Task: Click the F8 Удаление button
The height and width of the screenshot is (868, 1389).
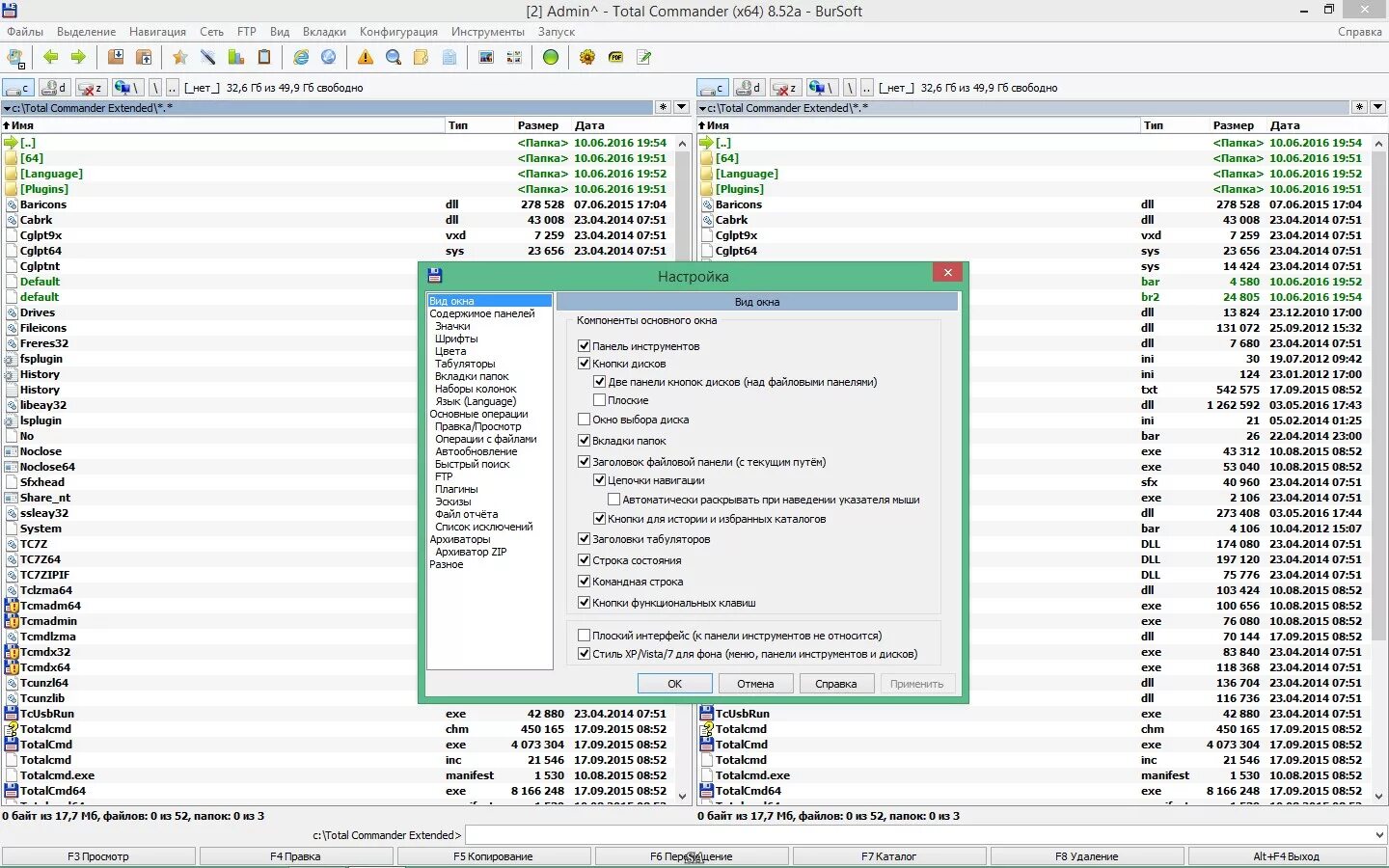Action: coord(1087,856)
